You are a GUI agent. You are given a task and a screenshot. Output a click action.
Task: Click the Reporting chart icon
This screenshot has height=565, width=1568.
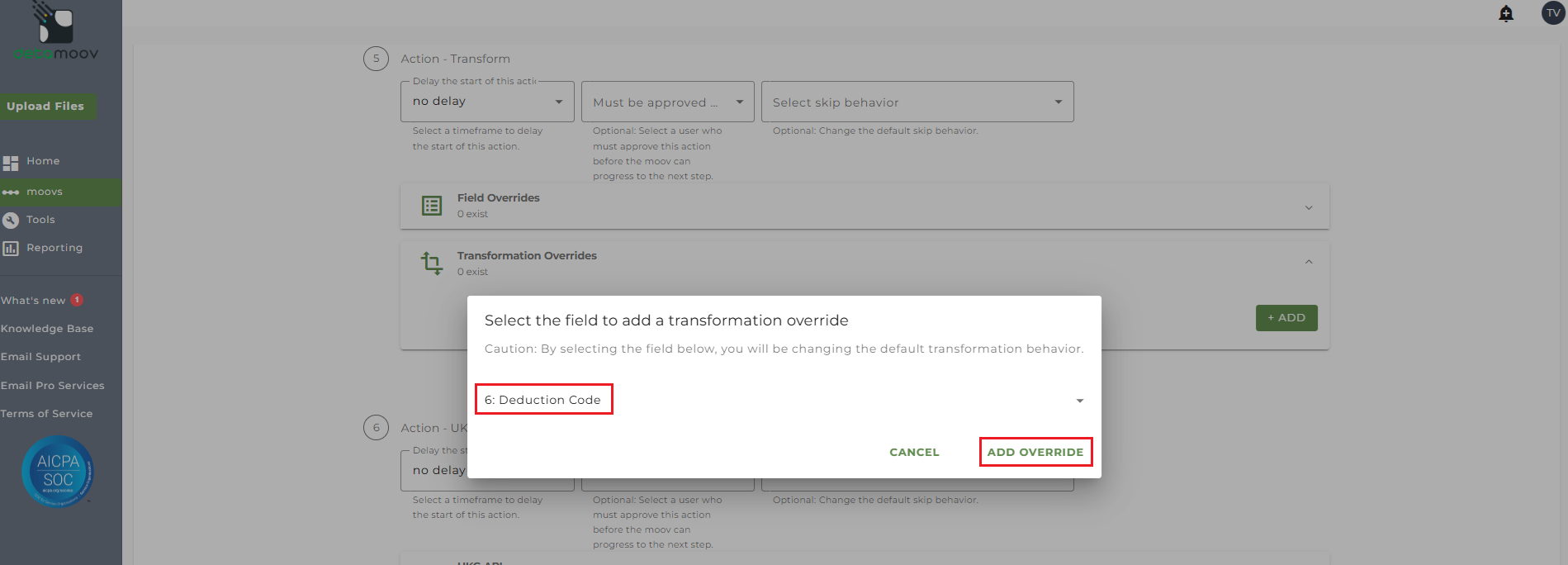pos(11,248)
